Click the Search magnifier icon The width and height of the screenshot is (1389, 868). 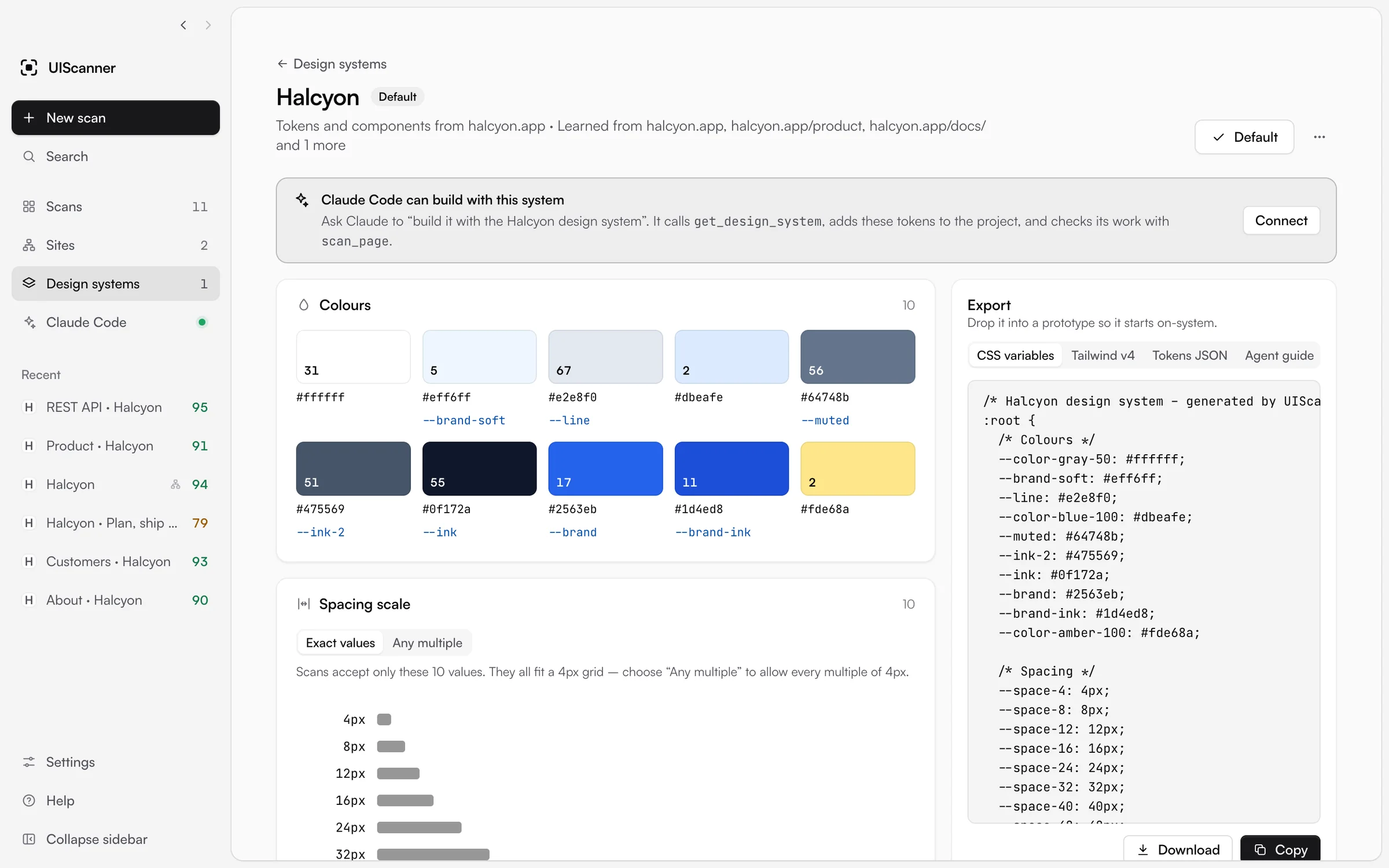click(x=29, y=156)
